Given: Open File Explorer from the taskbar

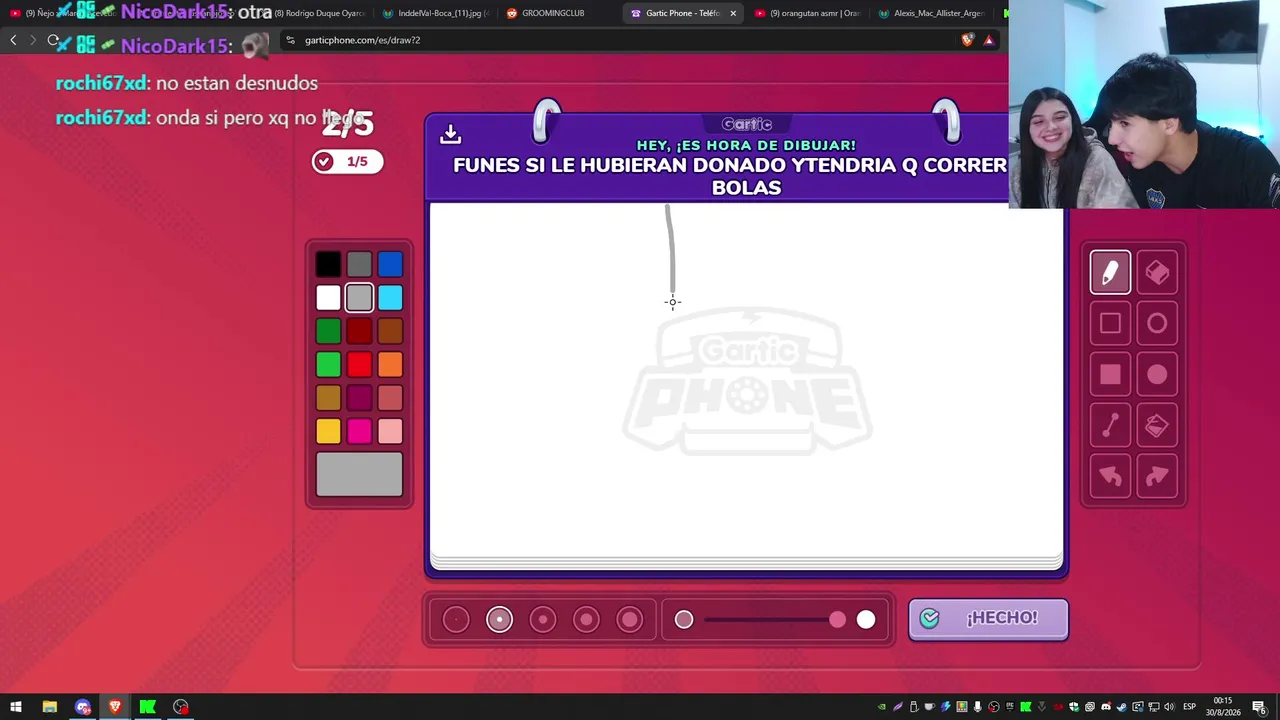Looking at the screenshot, I should 49,707.
